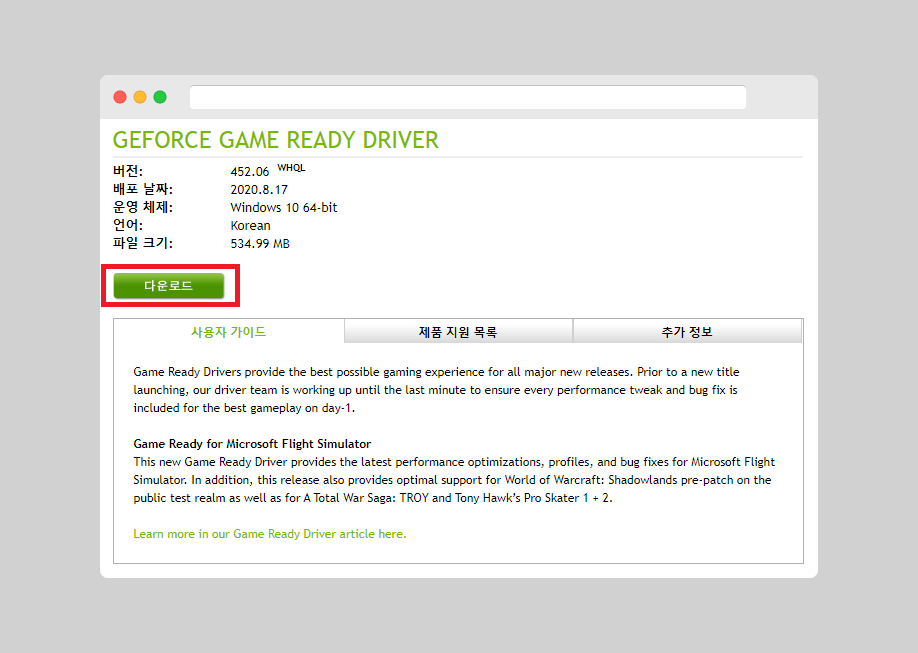Click the browser address bar field

468,97
